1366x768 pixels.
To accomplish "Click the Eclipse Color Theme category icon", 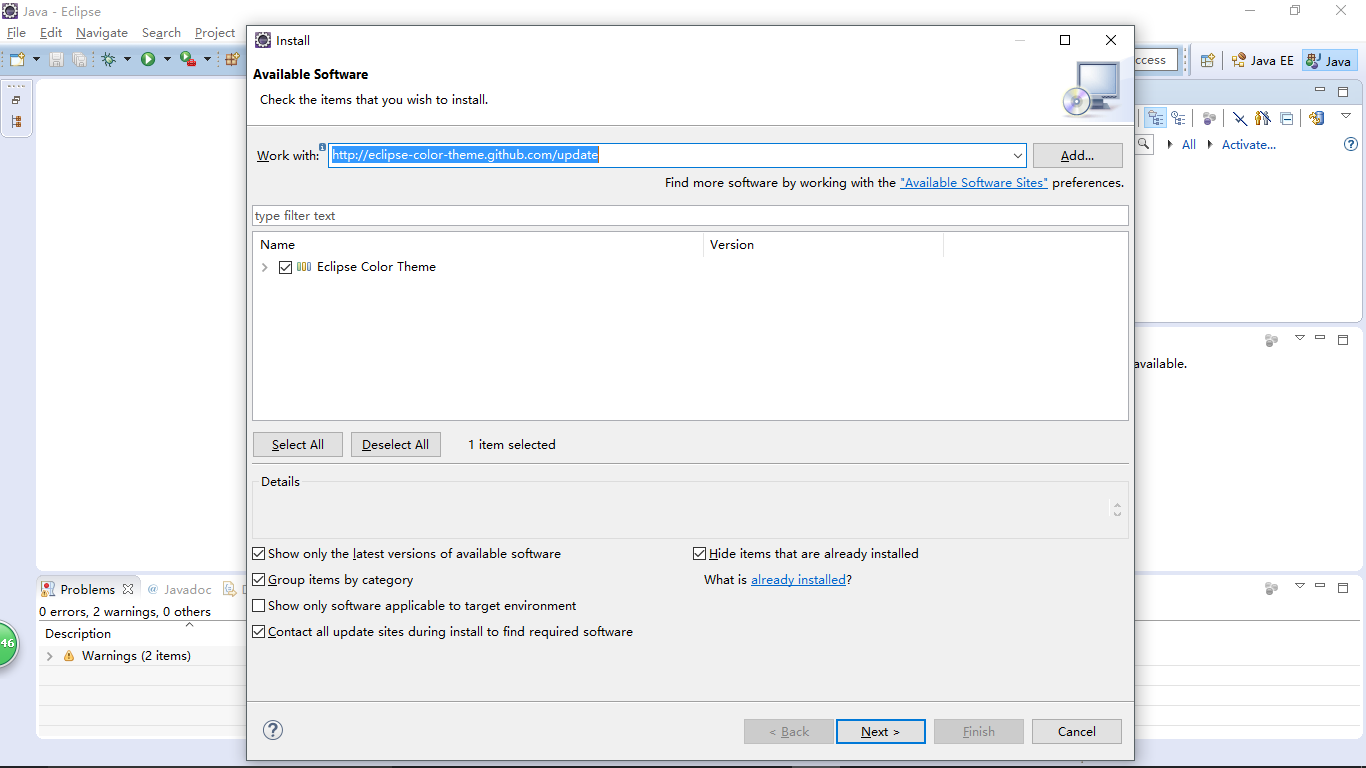I will 304,267.
